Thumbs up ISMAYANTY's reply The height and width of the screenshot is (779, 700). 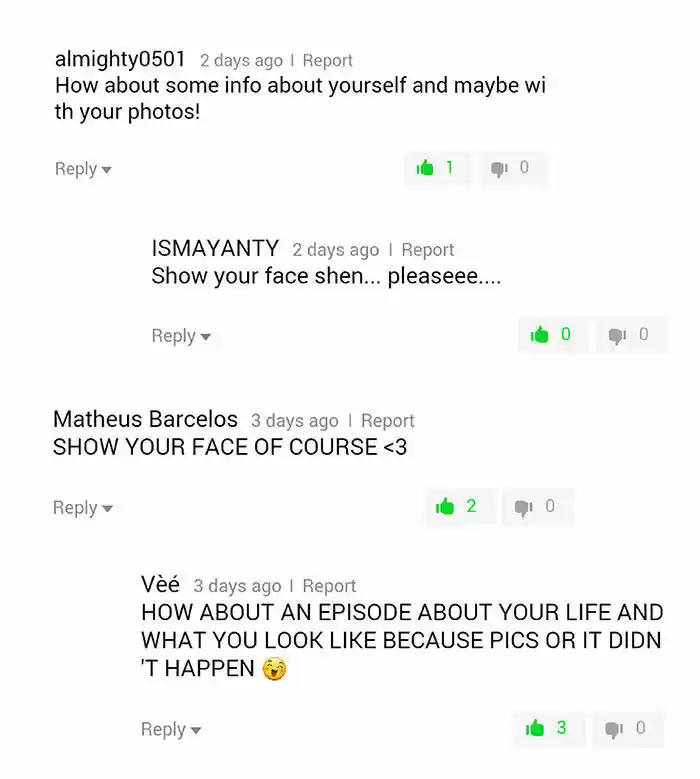click(552, 335)
